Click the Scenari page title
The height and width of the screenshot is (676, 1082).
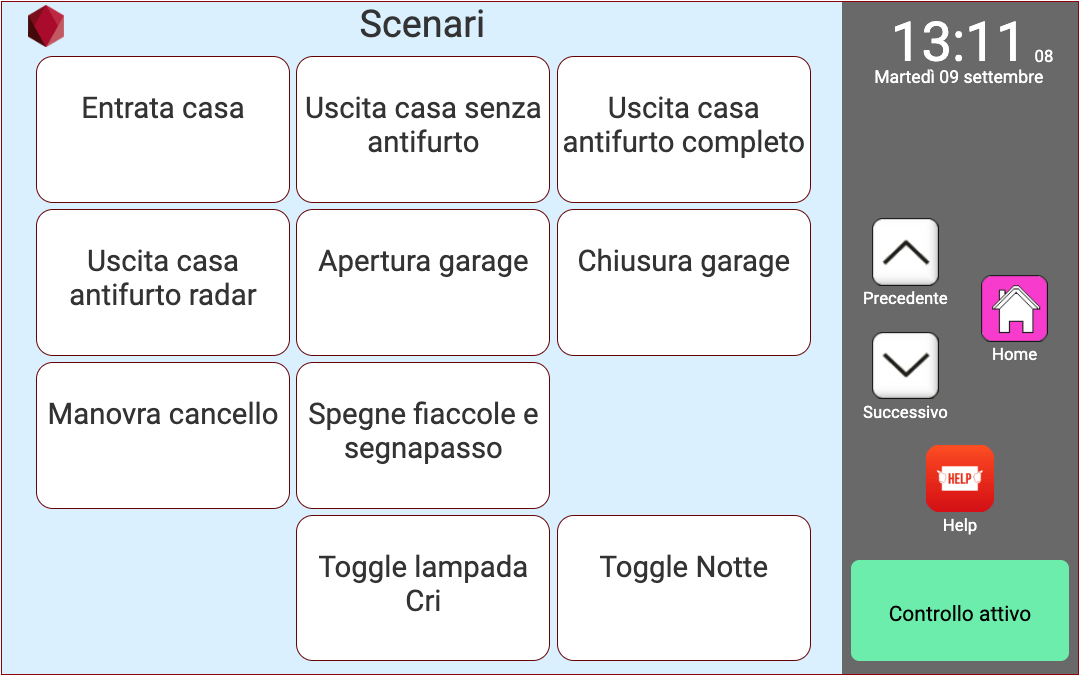422,24
